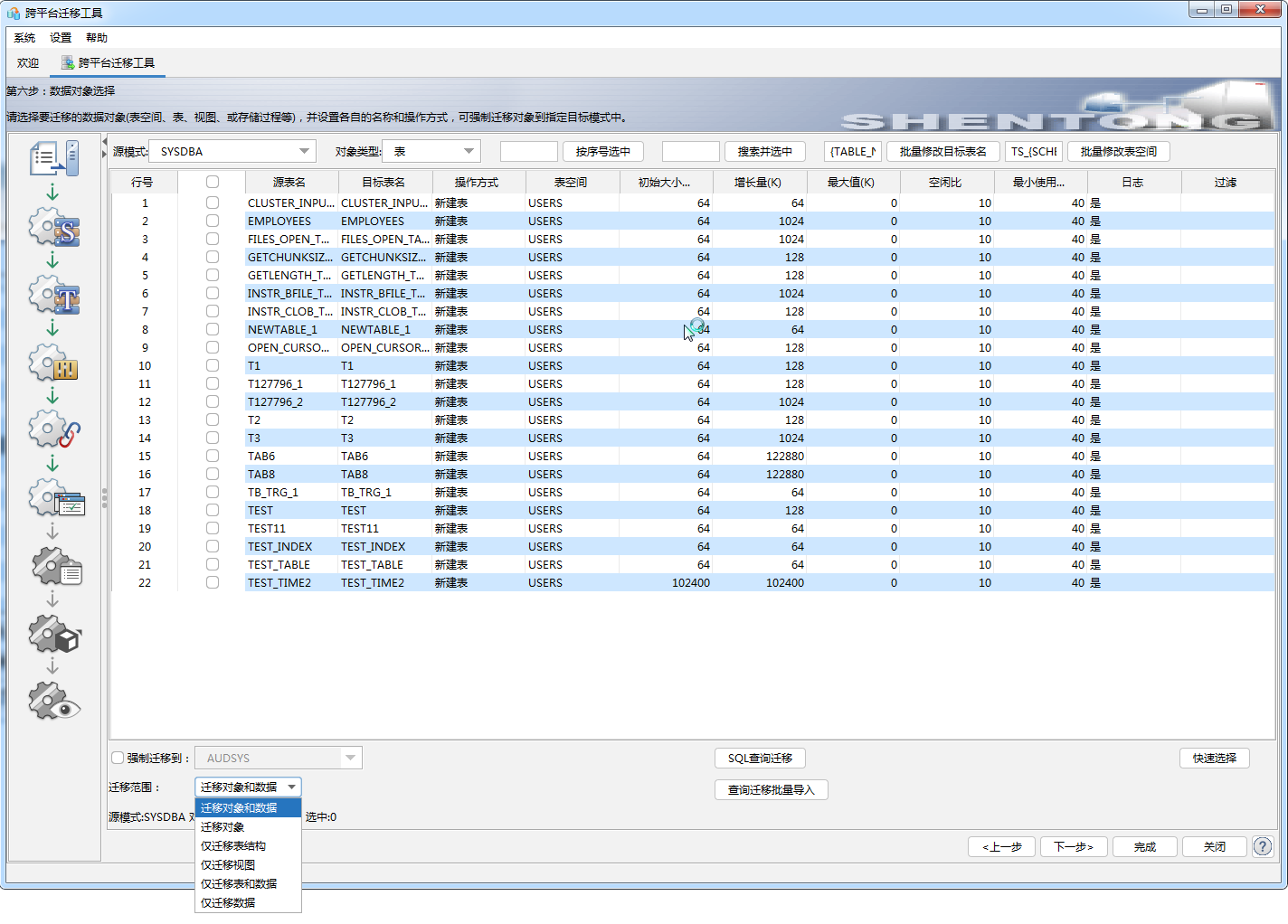The height and width of the screenshot is (924, 1288).
Task: Open the 设置 menu
Action: coord(61,38)
